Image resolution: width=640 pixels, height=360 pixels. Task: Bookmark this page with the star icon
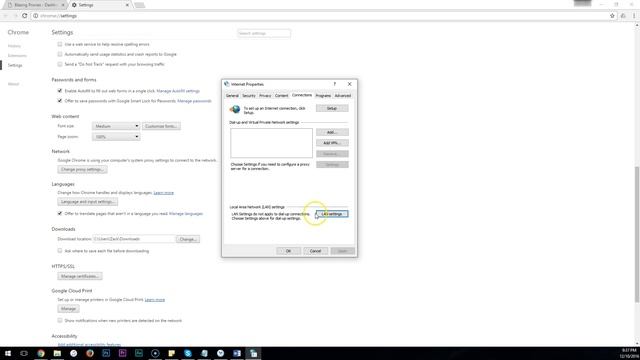(612, 16)
